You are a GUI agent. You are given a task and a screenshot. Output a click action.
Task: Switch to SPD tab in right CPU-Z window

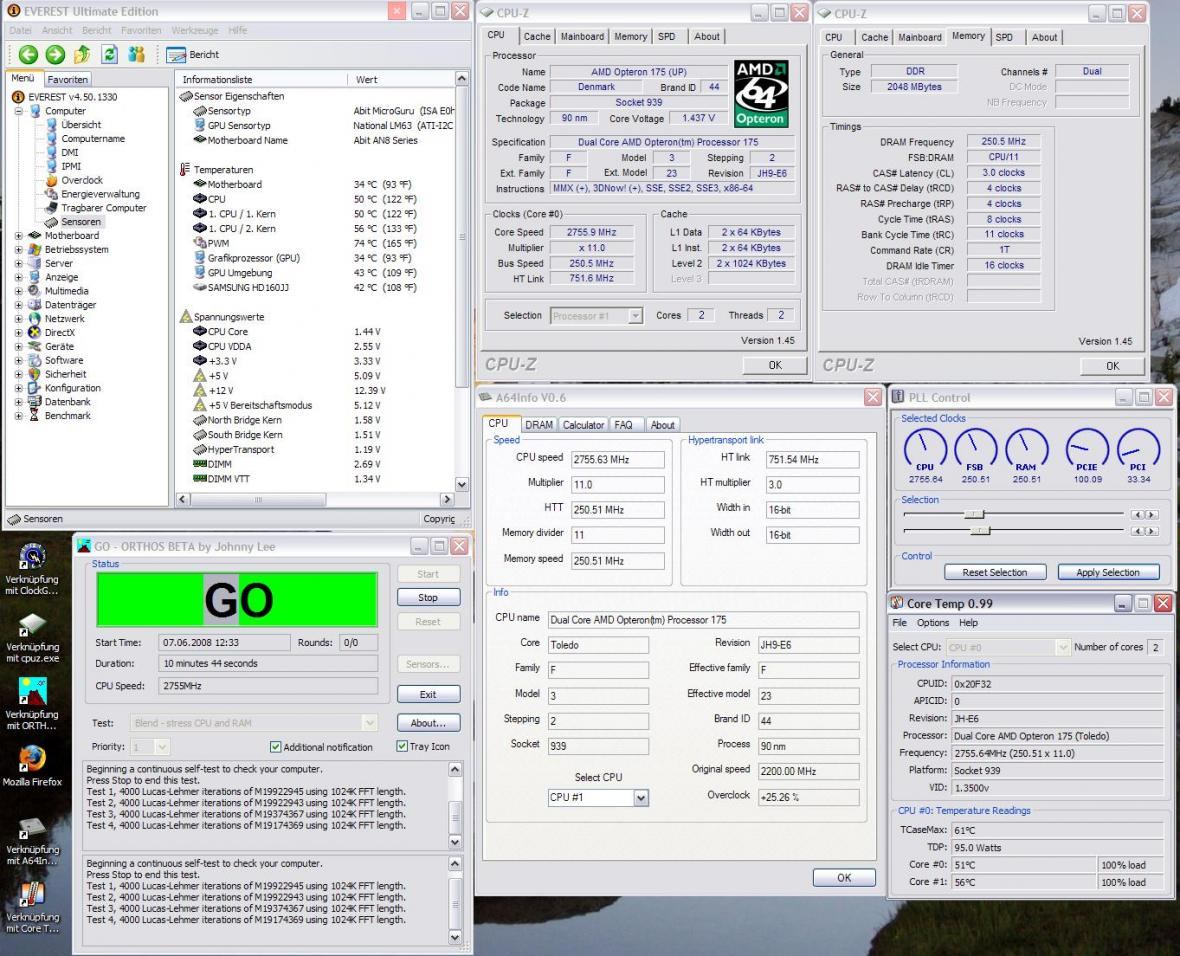click(1004, 37)
